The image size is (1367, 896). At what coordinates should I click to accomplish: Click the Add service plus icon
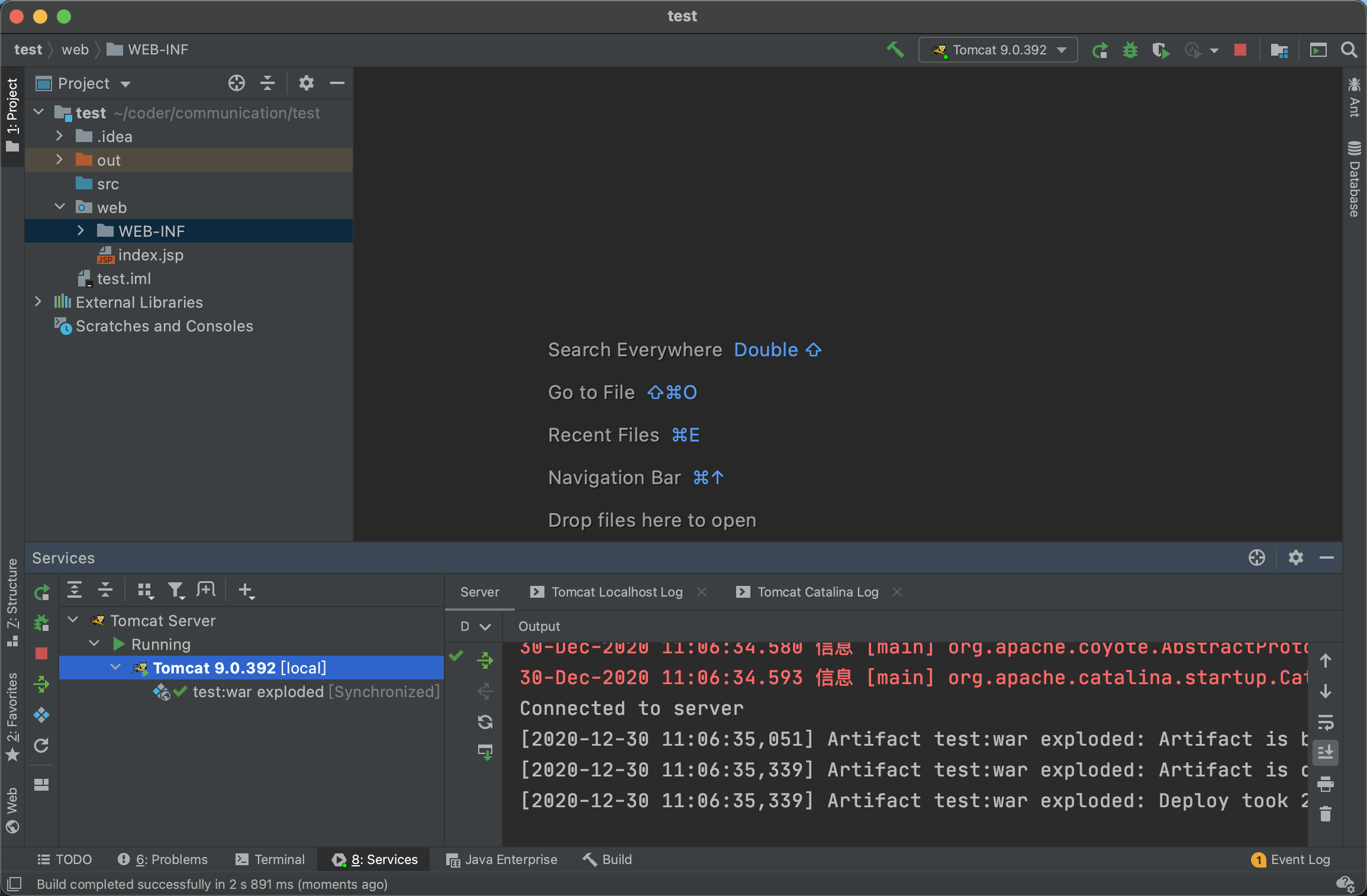click(246, 590)
